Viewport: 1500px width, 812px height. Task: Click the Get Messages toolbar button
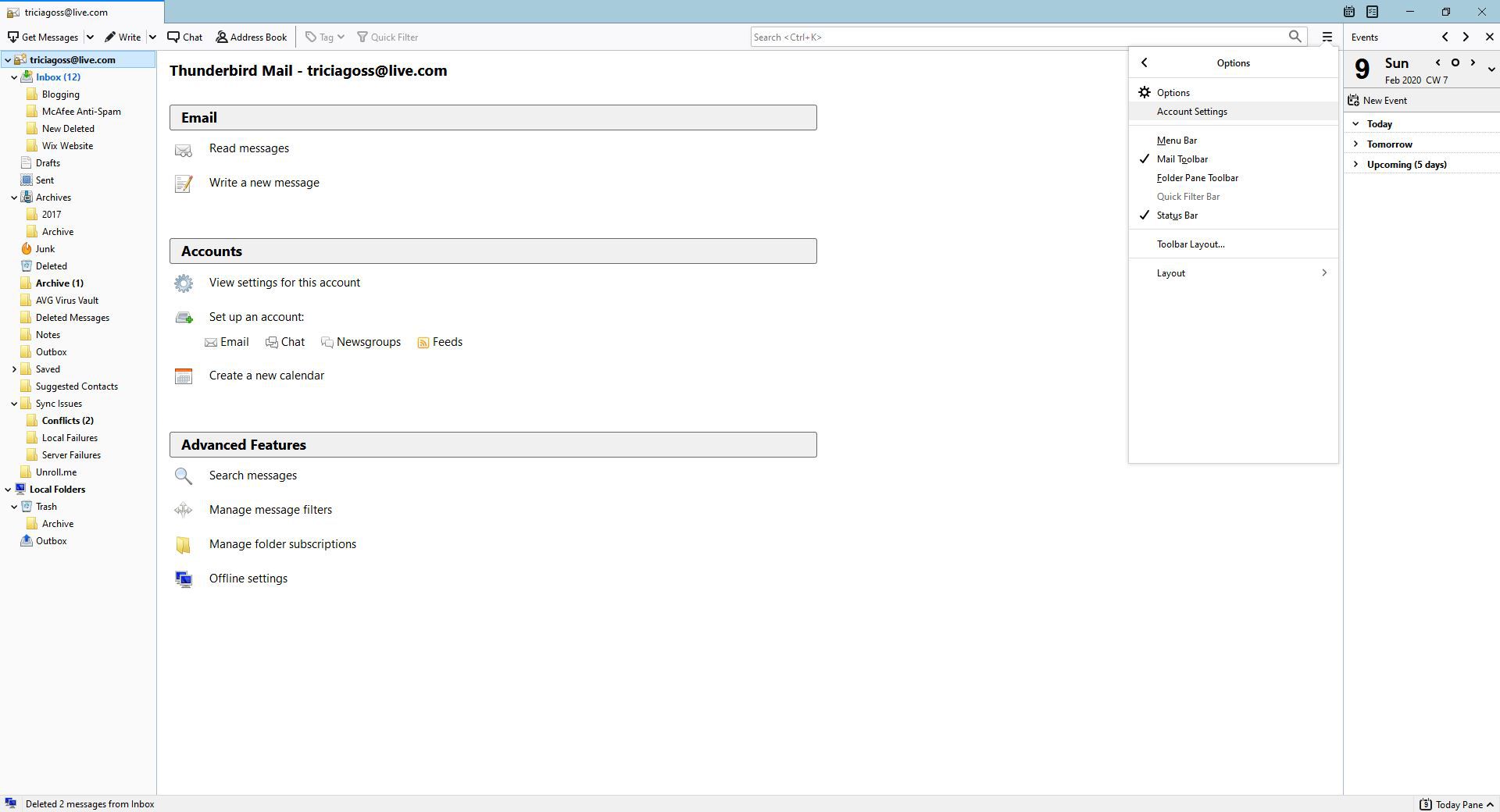point(43,37)
